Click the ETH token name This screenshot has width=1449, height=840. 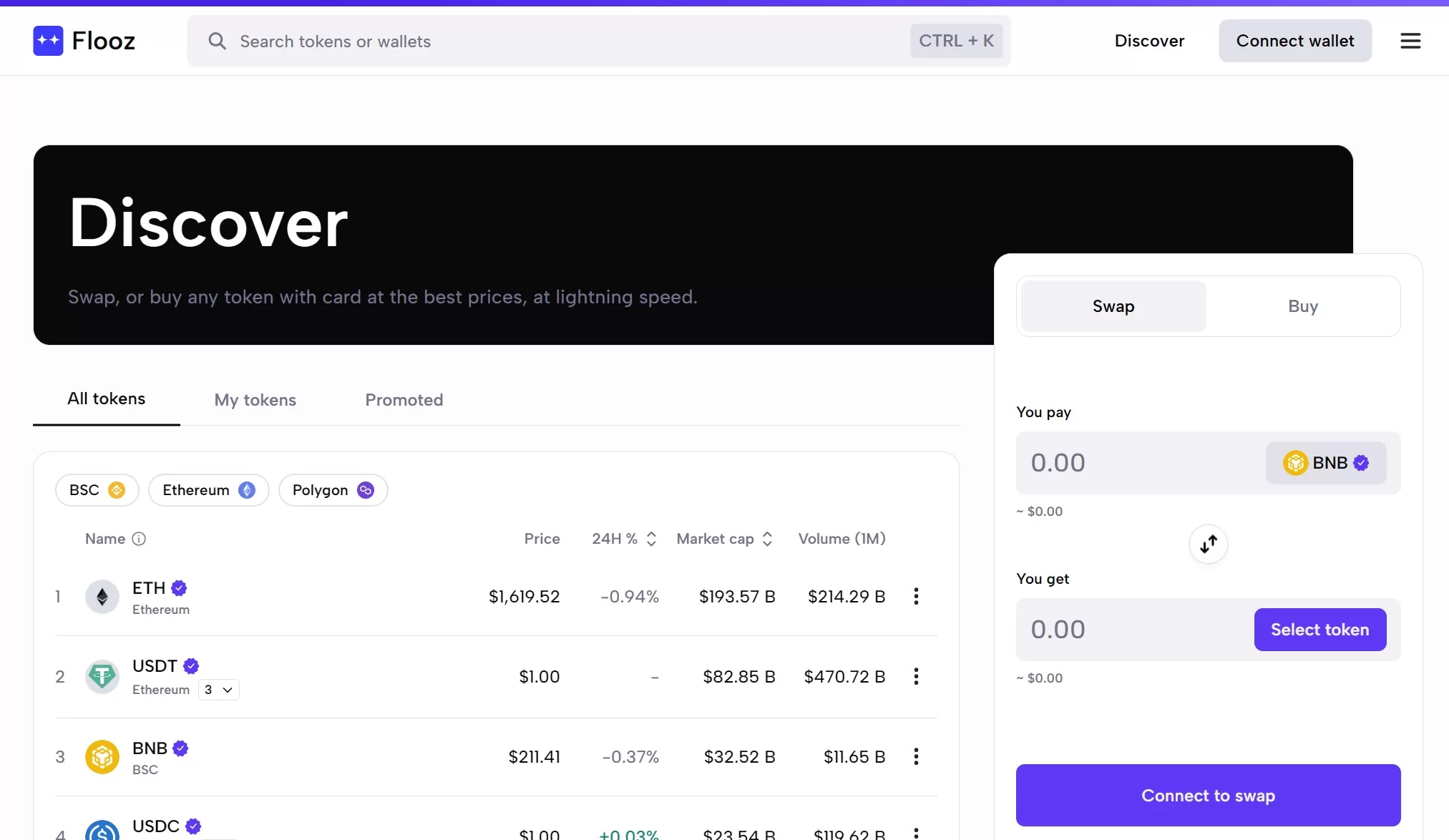tap(149, 588)
